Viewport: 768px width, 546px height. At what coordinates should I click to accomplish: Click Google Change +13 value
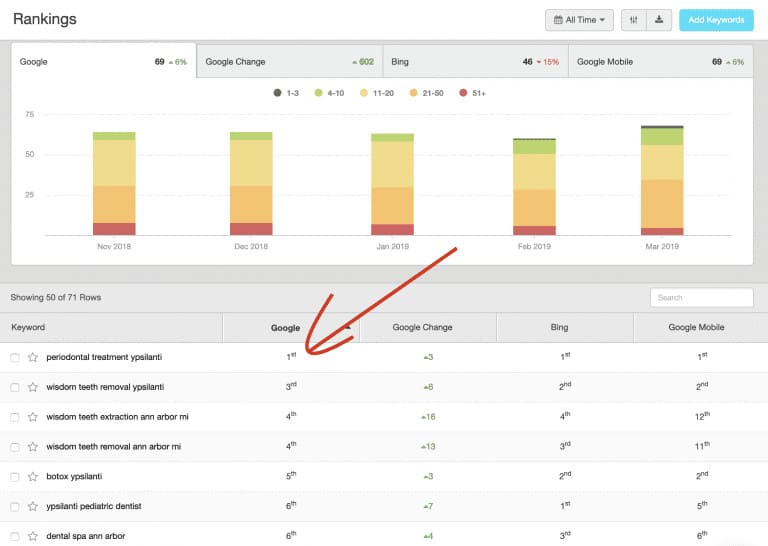pyautogui.click(x=428, y=447)
